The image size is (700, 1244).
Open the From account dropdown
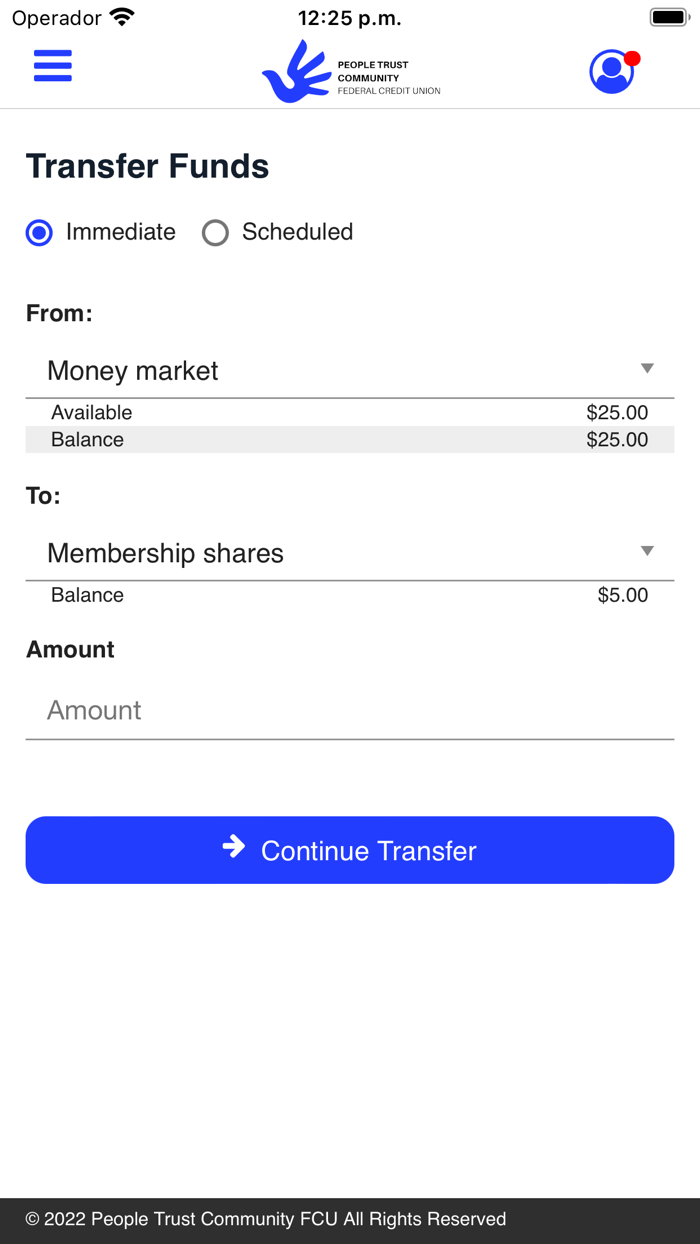pos(350,370)
